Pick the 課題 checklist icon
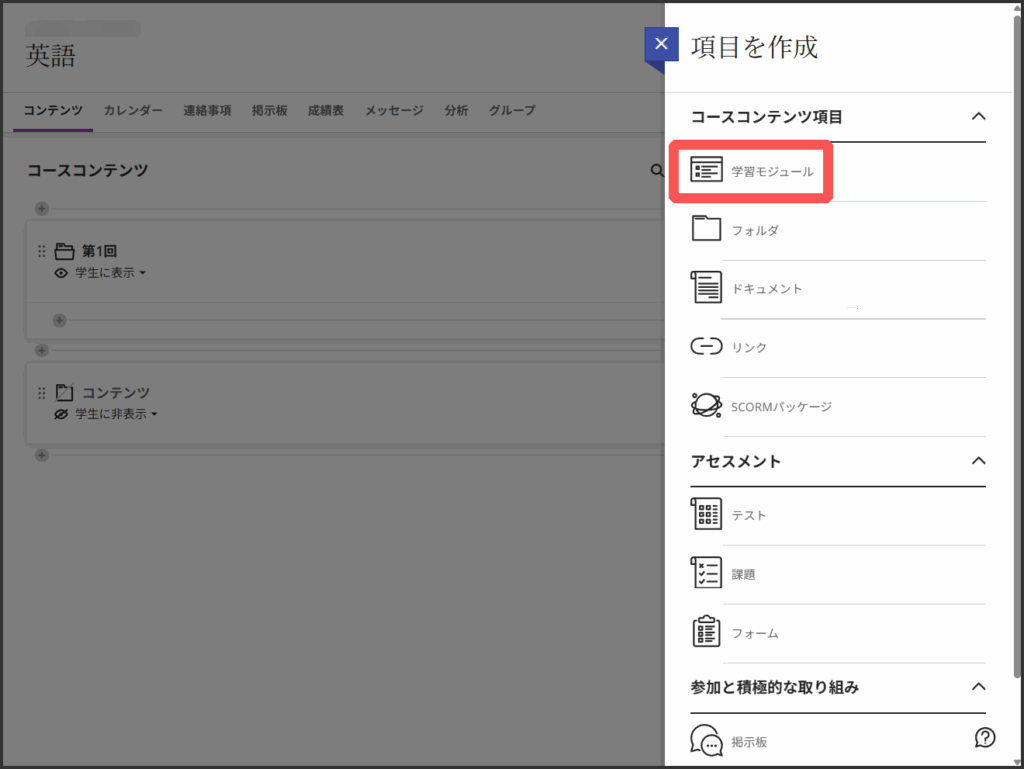The image size is (1024, 769). pos(706,574)
